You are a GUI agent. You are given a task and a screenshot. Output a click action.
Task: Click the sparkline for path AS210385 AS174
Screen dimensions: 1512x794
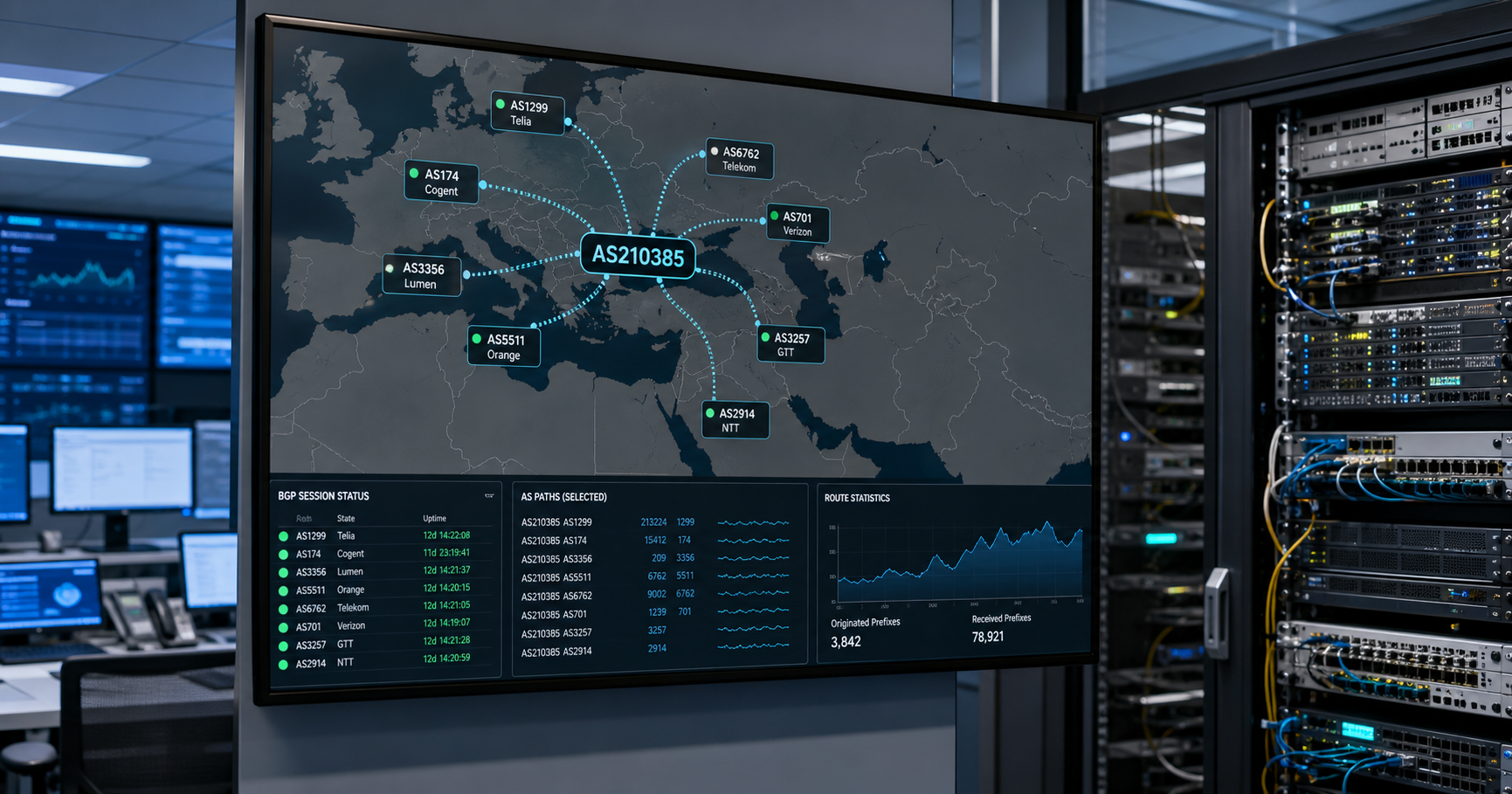[753, 541]
